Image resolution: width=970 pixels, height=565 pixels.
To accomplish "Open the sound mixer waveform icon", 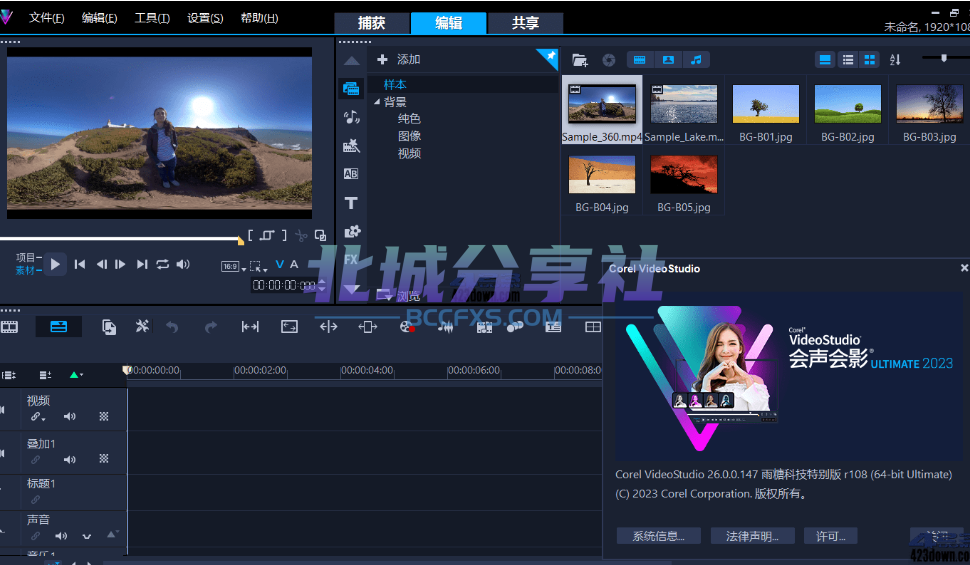I will point(445,327).
